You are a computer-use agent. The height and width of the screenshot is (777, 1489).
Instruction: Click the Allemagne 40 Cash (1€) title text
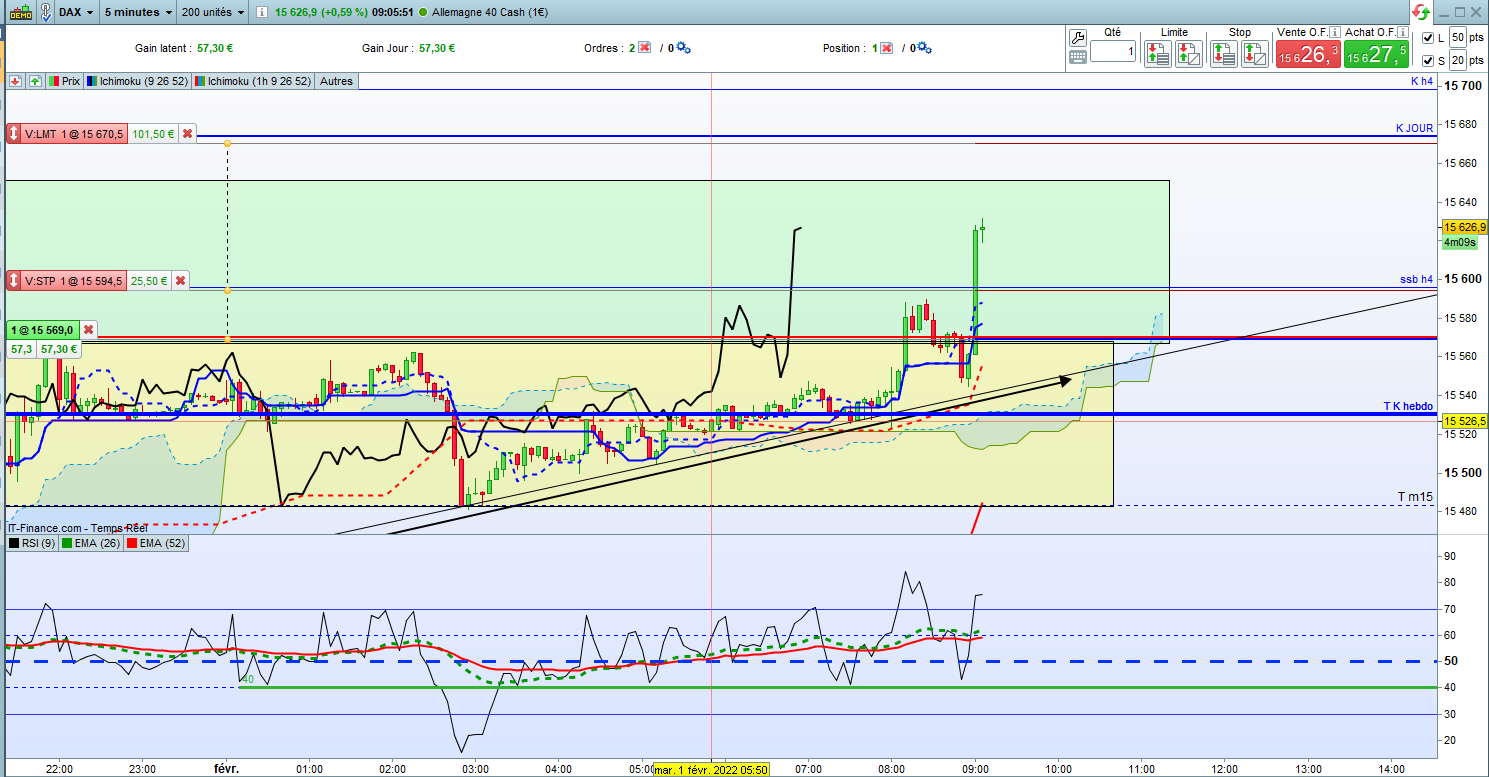(x=490, y=12)
